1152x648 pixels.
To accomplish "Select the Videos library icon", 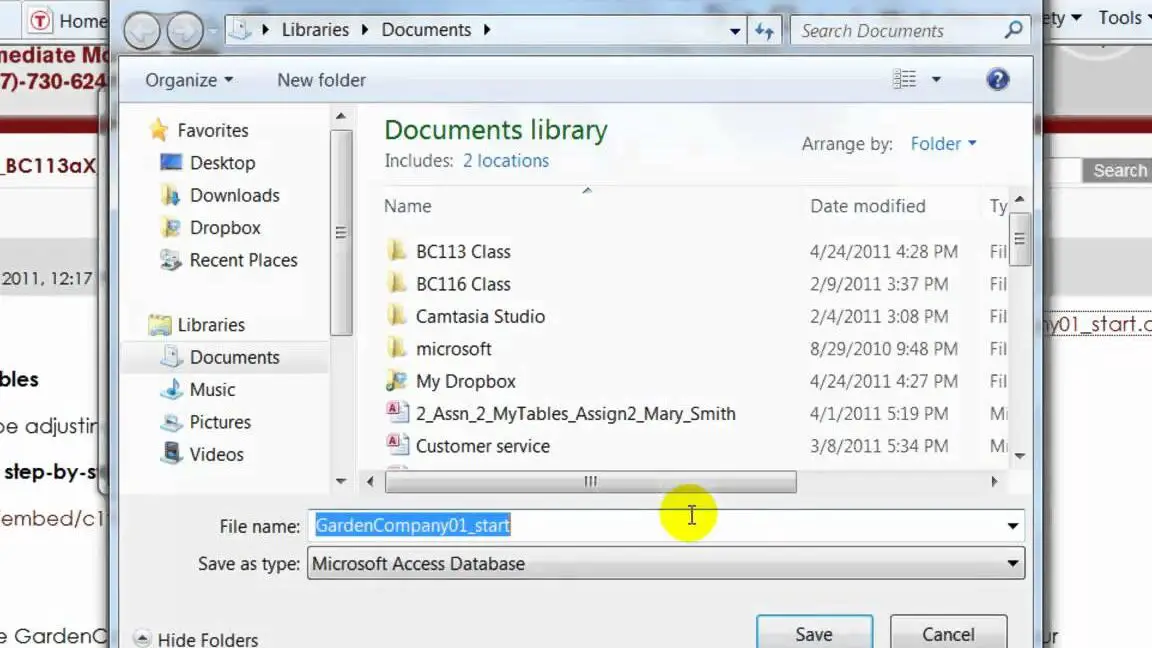I will 170,453.
